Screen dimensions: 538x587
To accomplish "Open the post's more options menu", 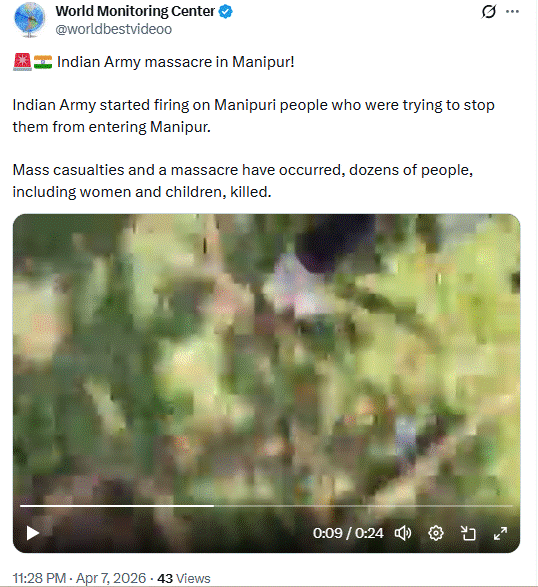I will pos(512,12).
